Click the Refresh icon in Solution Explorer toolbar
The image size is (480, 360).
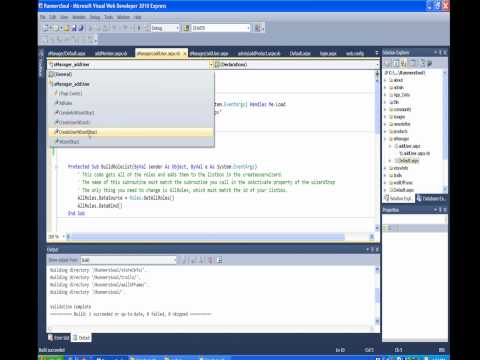click(396, 63)
